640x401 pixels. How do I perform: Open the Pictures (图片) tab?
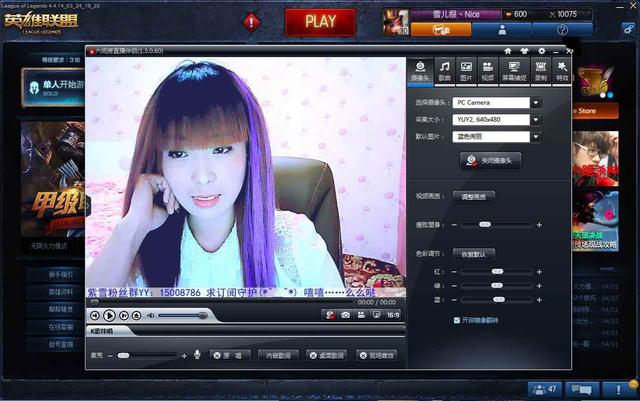(x=466, y=71)
